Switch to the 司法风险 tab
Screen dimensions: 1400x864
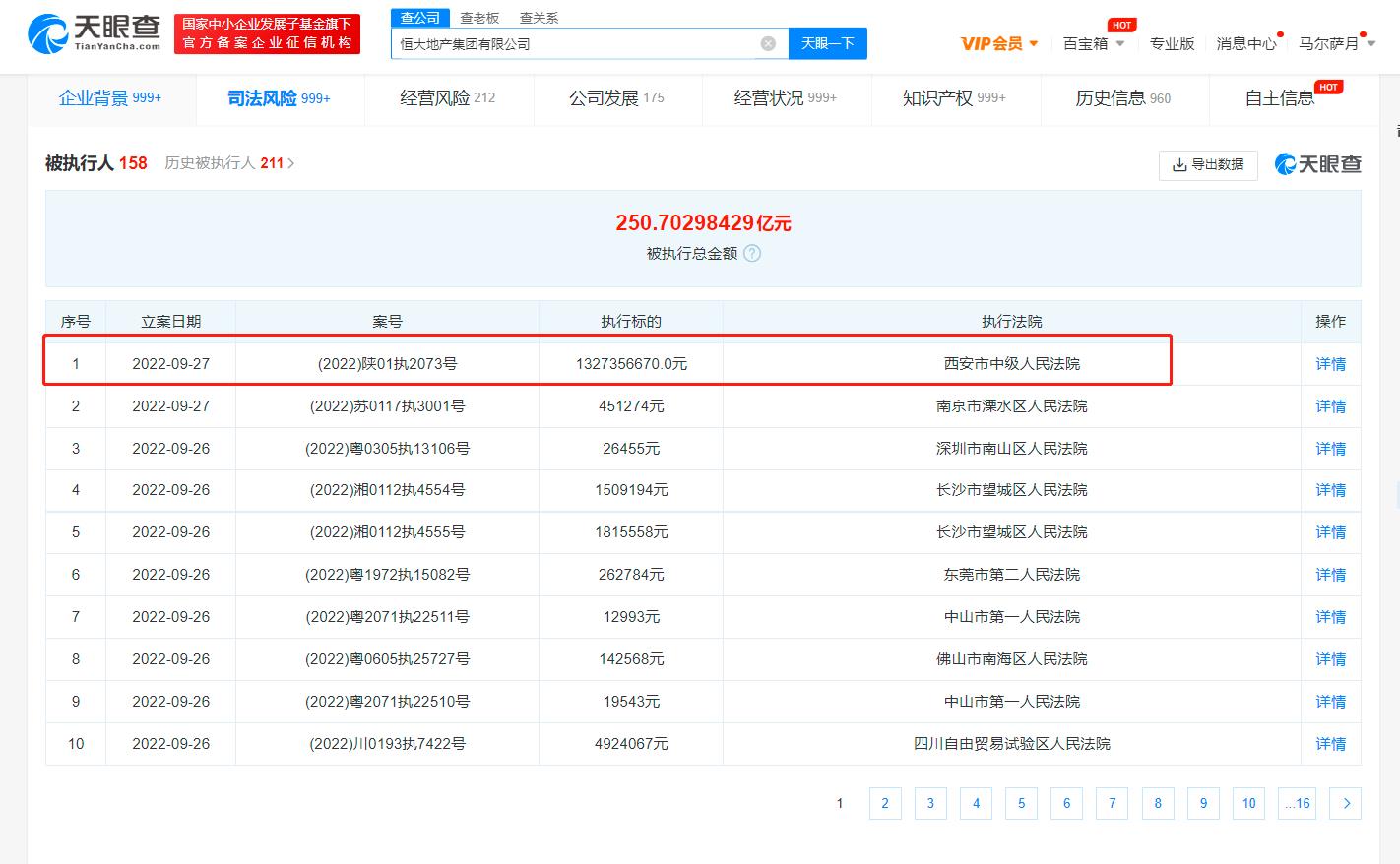279,98
